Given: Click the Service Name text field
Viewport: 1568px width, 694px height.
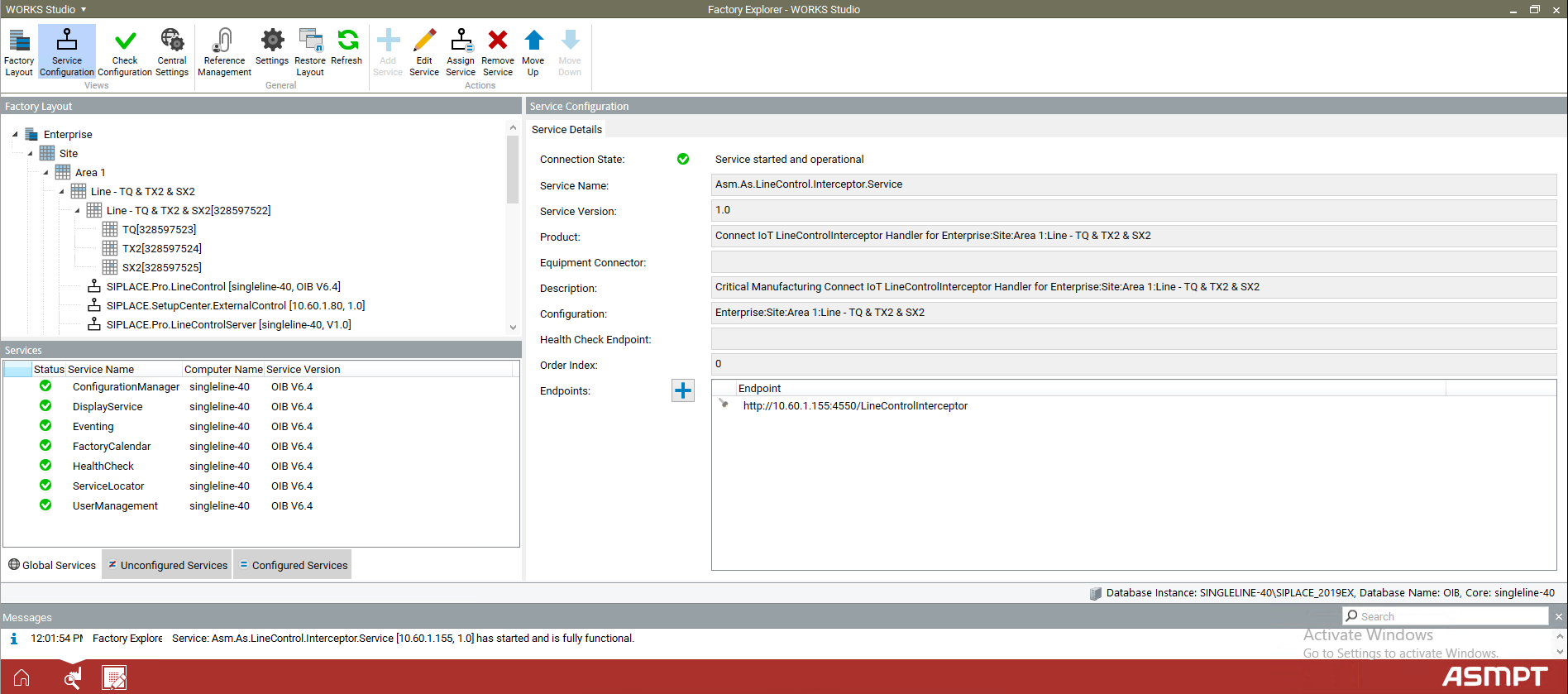Looking at the screenshot, I should (1134, 184).
